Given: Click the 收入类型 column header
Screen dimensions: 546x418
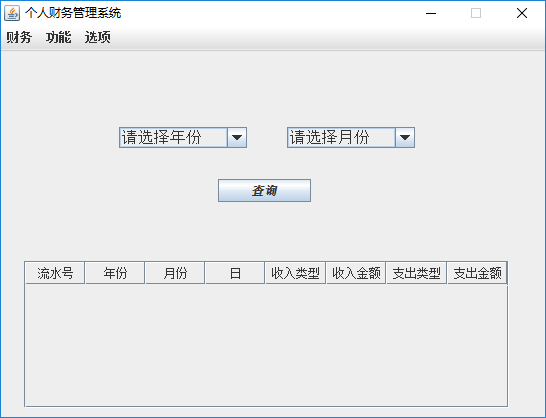Looking at the screenshot, I should [295, 273].
